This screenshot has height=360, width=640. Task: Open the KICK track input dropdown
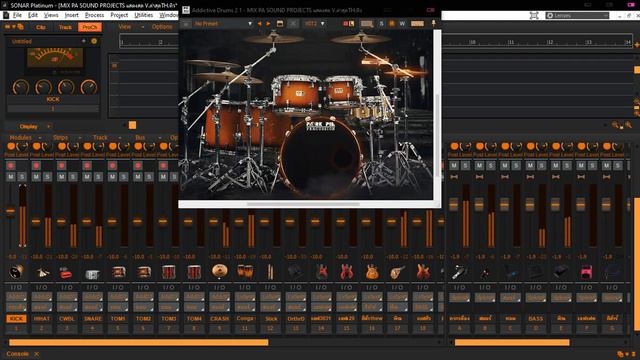pos(16,297)
